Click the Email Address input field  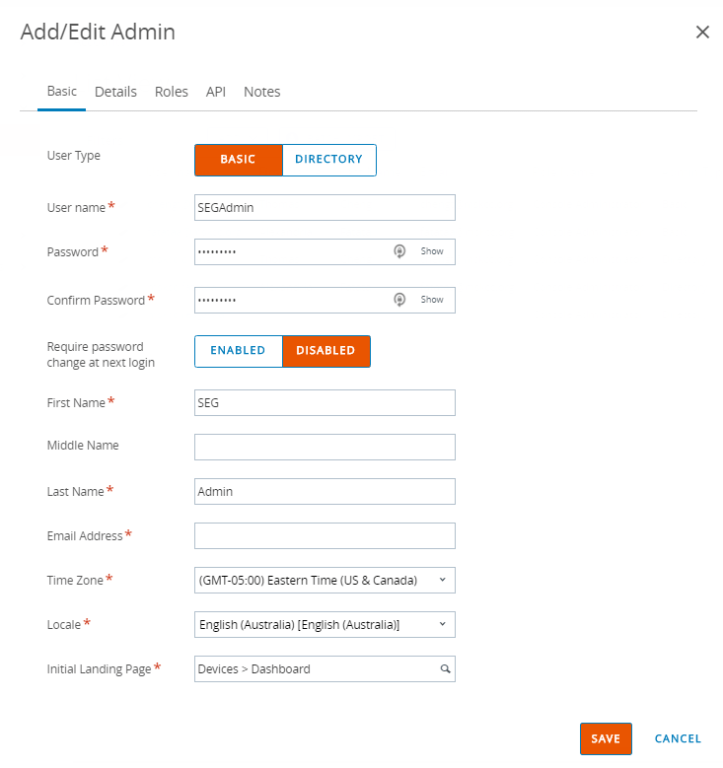point(324,536)
